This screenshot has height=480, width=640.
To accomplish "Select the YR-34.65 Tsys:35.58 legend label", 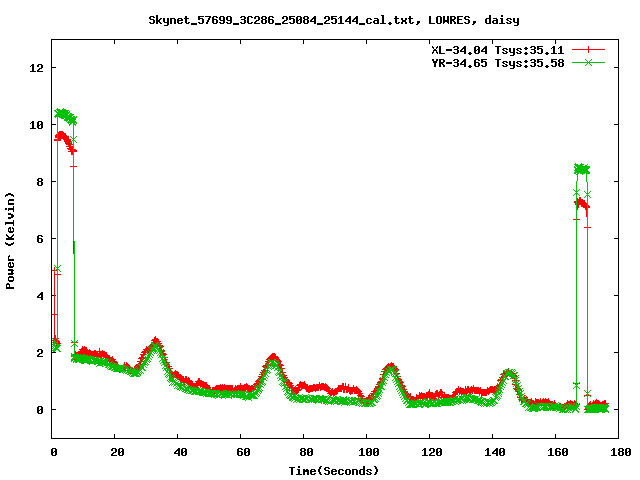I will (498, 63).
